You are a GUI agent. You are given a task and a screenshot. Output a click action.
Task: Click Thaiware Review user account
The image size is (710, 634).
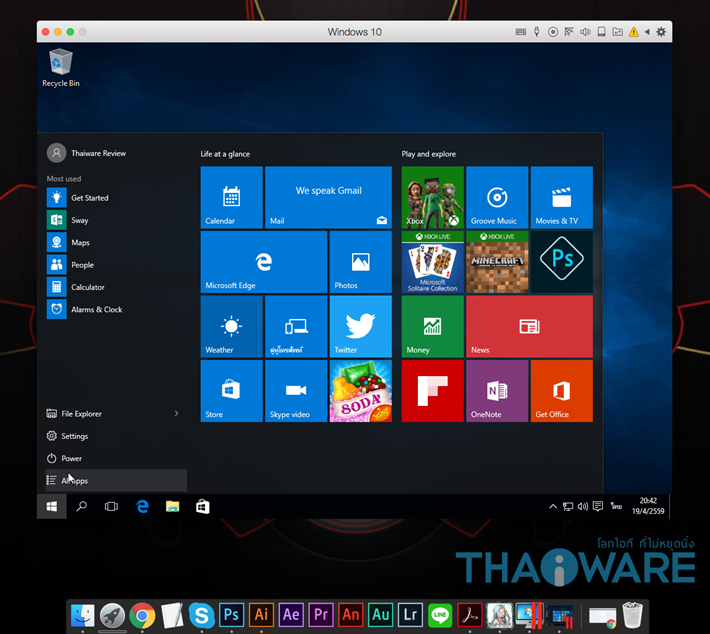(x=86, y=153)
